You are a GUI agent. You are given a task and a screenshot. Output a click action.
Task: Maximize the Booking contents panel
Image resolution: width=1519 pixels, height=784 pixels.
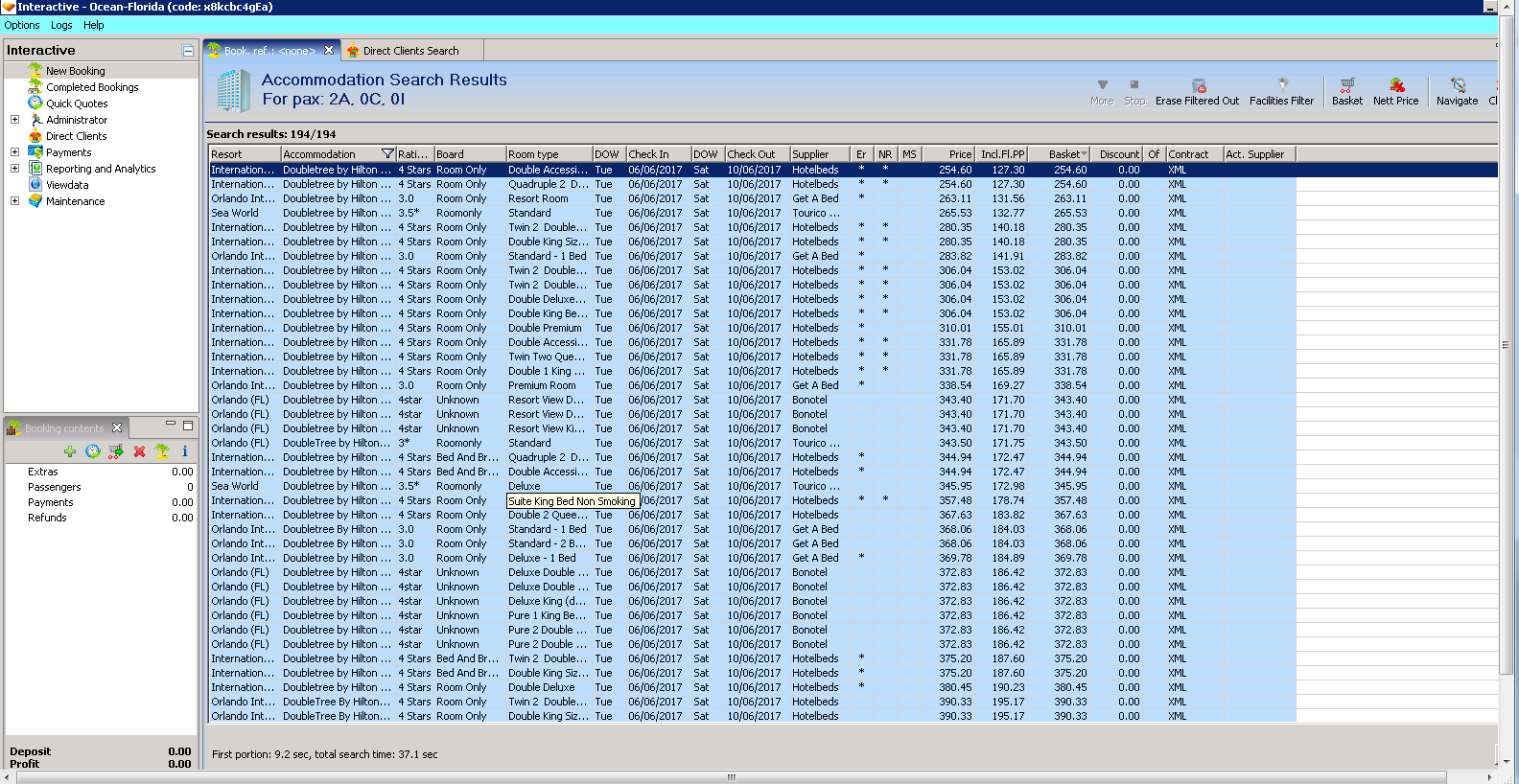tap(188, 426)
